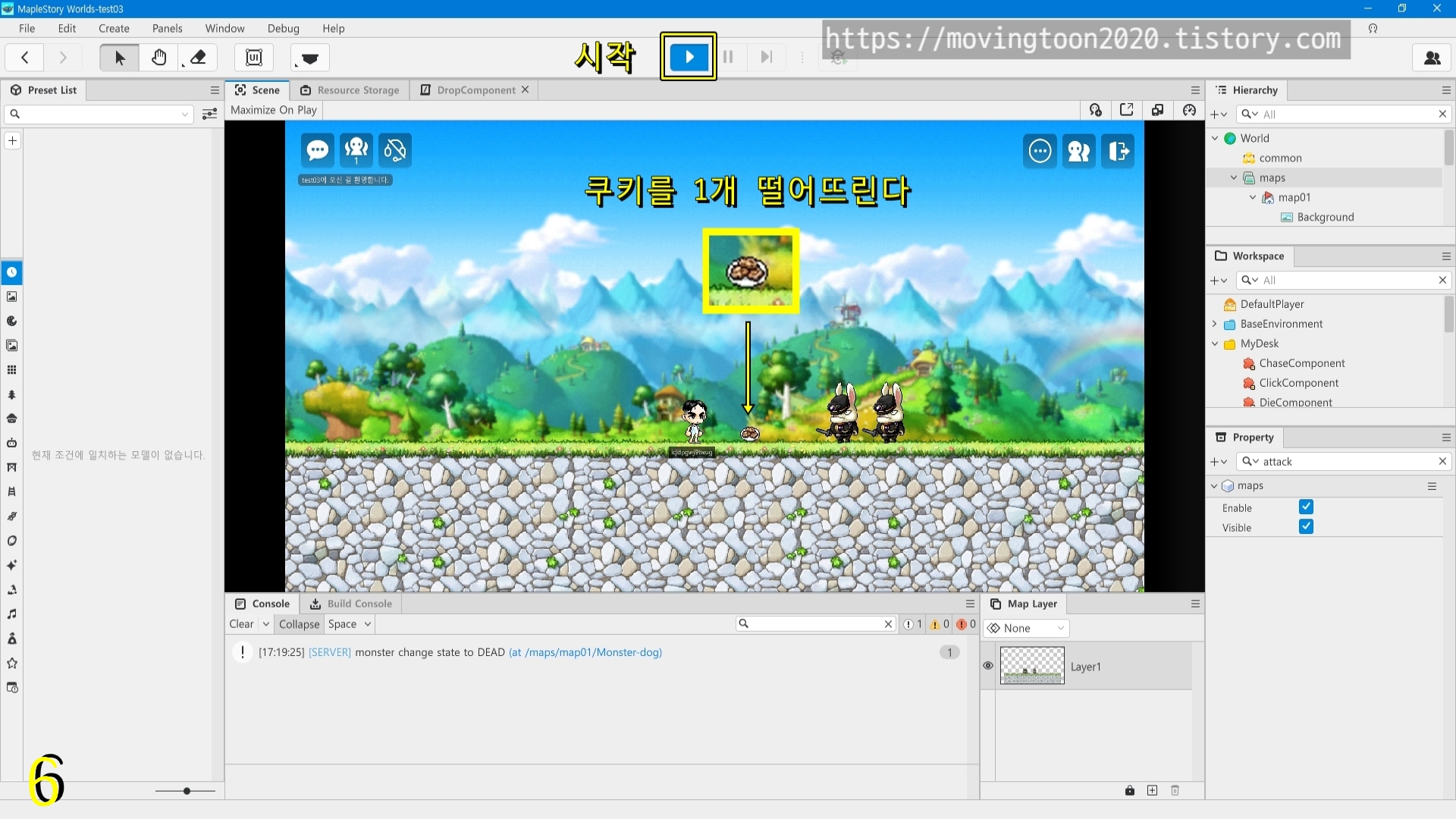
Task: Open the Space dropdown in Console
Action: pos(350,624)
